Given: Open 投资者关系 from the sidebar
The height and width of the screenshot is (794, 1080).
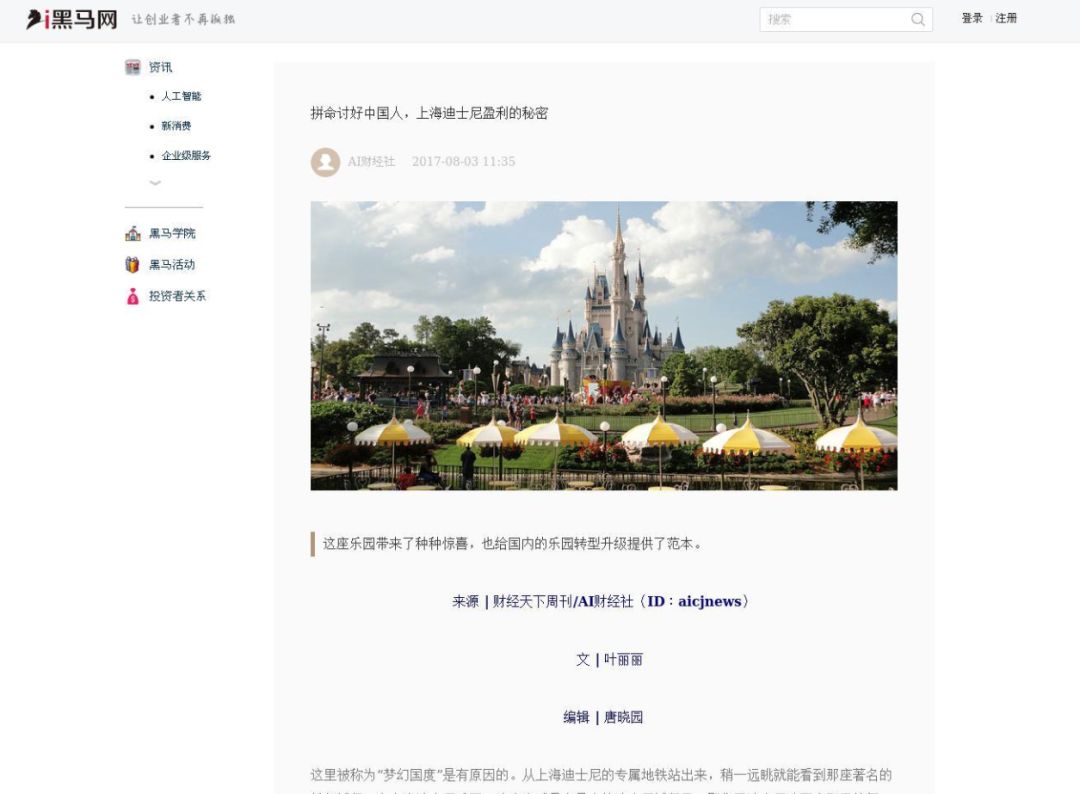Looking at the screenshot, I should click(x=178, y=296).
